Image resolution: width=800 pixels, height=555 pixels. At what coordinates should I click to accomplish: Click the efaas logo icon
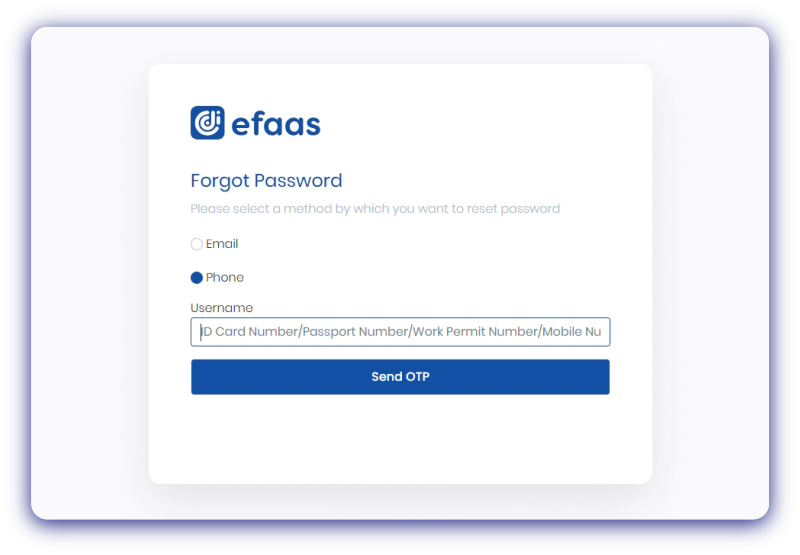[x=207, y=123]
